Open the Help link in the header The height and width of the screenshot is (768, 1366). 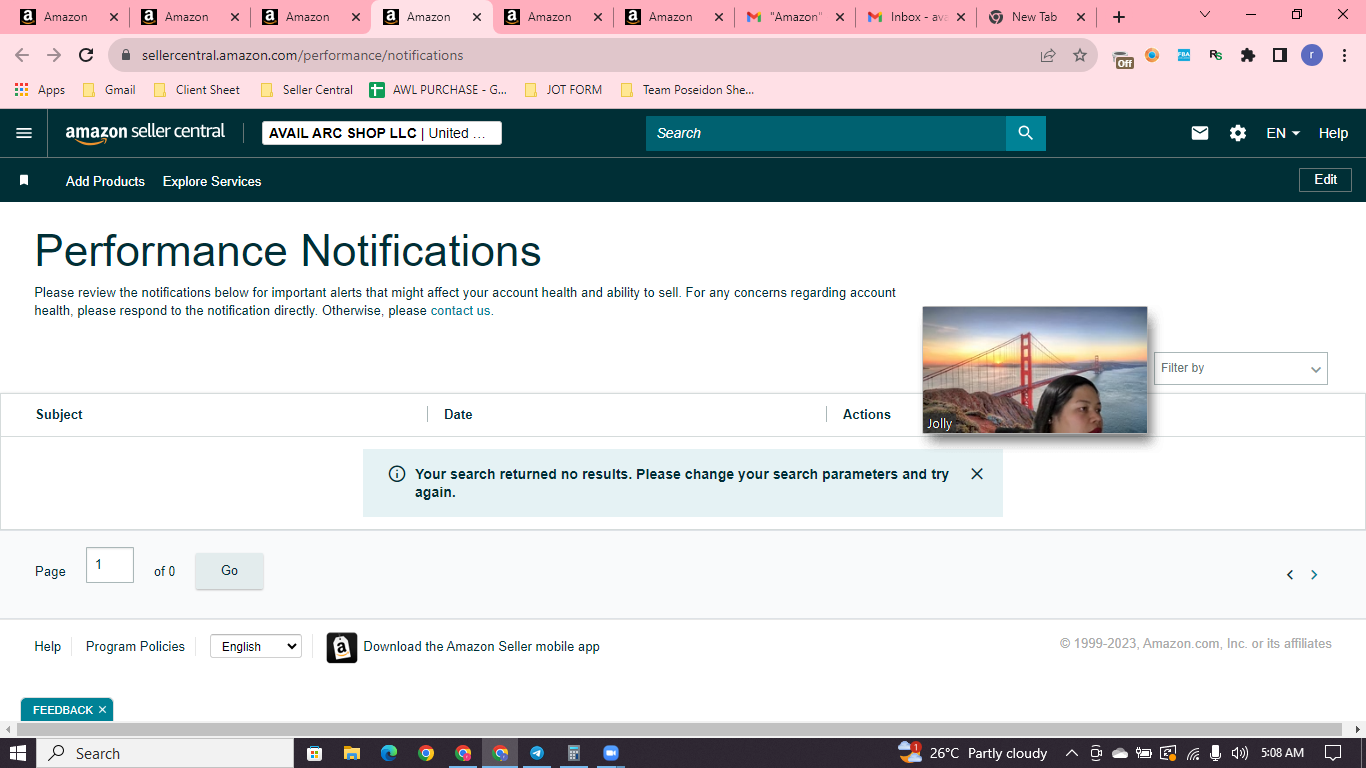click(1333, 133)
